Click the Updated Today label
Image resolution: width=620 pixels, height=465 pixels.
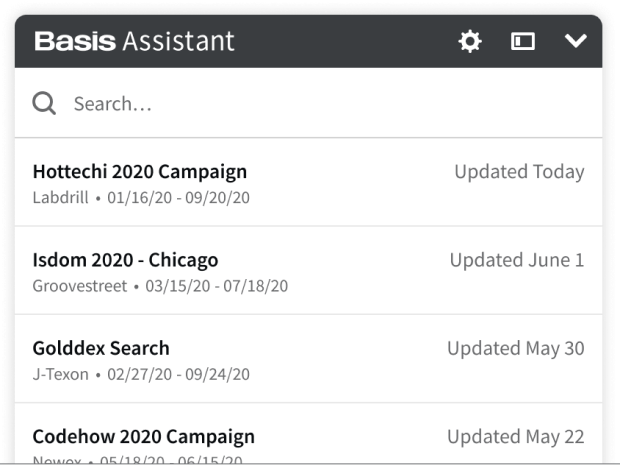[x=519, y=172]
